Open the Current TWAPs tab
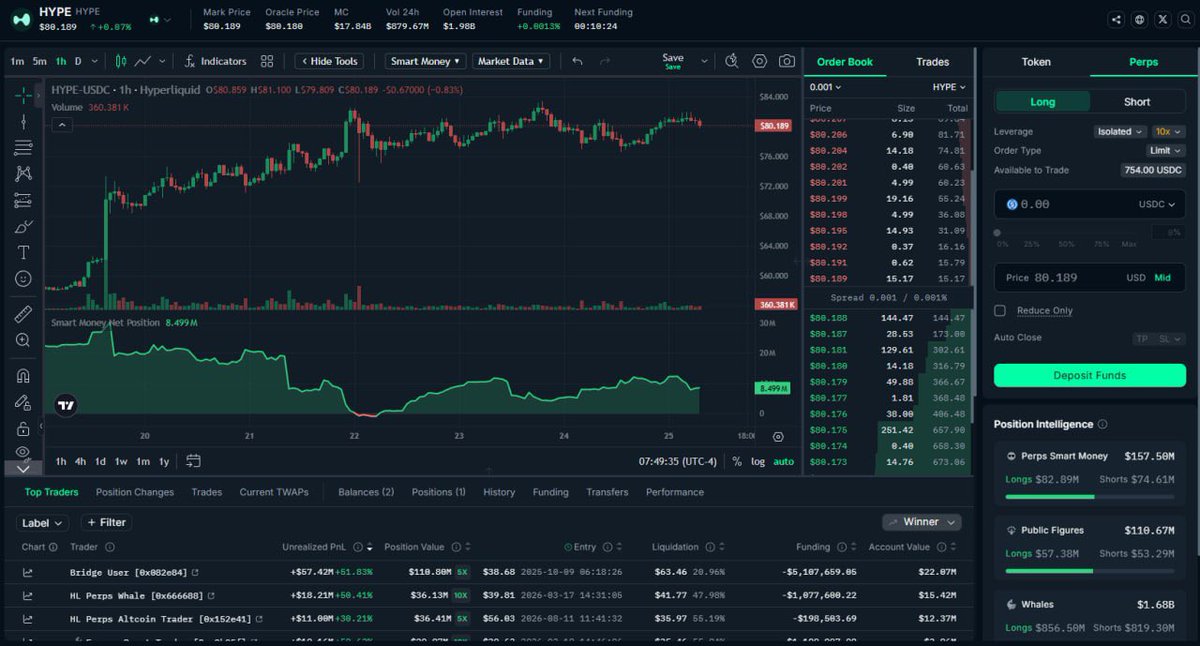 [274, 492]
